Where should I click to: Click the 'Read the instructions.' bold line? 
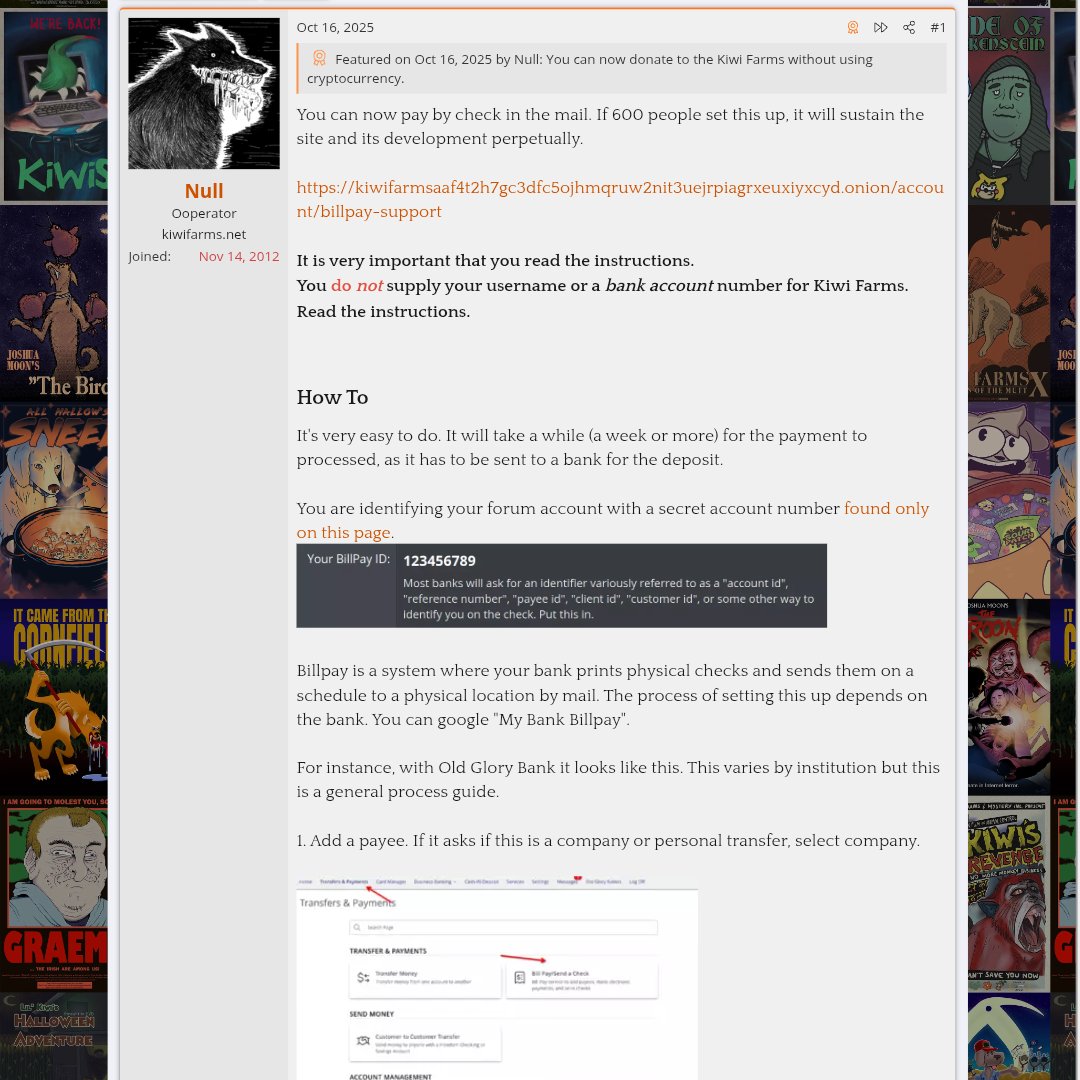pyautogui.click(x=383, y=312)
